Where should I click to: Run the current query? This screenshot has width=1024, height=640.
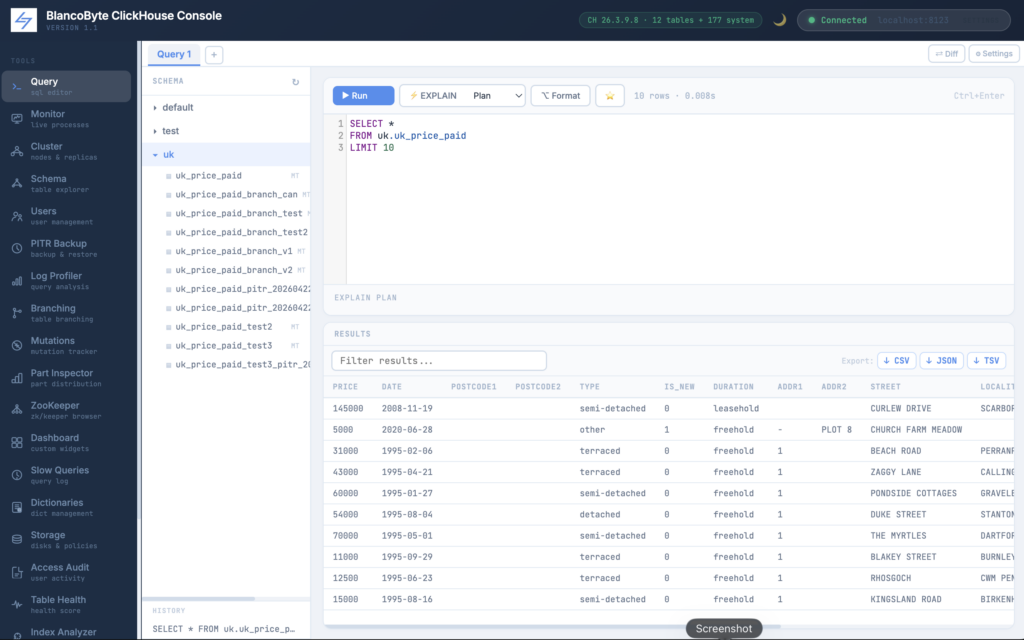(x=363, y=95)
